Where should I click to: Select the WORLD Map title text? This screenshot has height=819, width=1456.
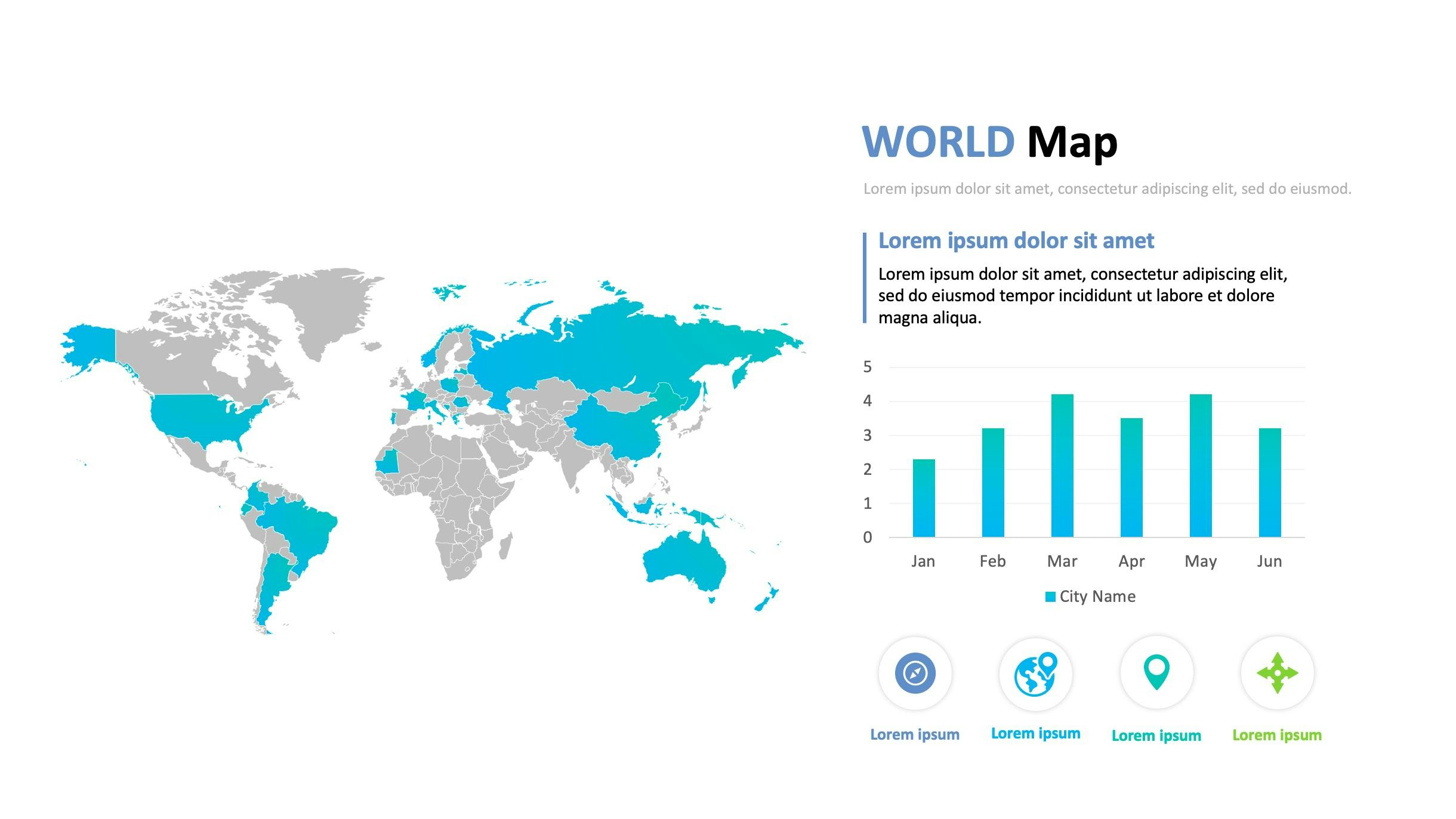[x=989, y=142]
